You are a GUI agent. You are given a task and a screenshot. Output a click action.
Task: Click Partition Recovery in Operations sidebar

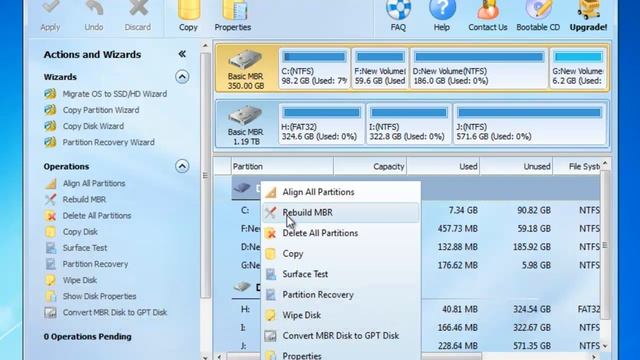(x=86, y=264)
